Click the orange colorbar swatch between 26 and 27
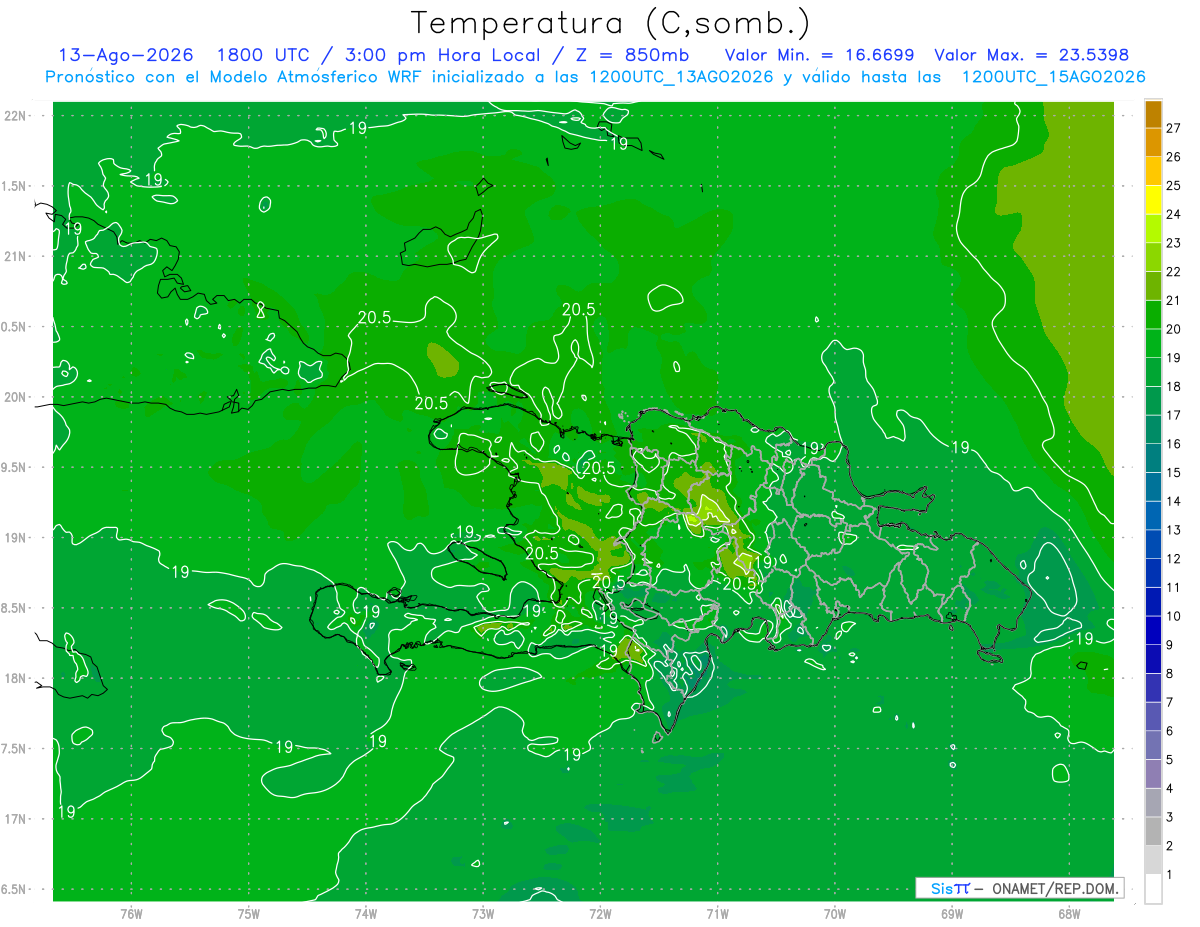Image resolution: width=1200 pixels, height=927 pixels. point(1153,143)
